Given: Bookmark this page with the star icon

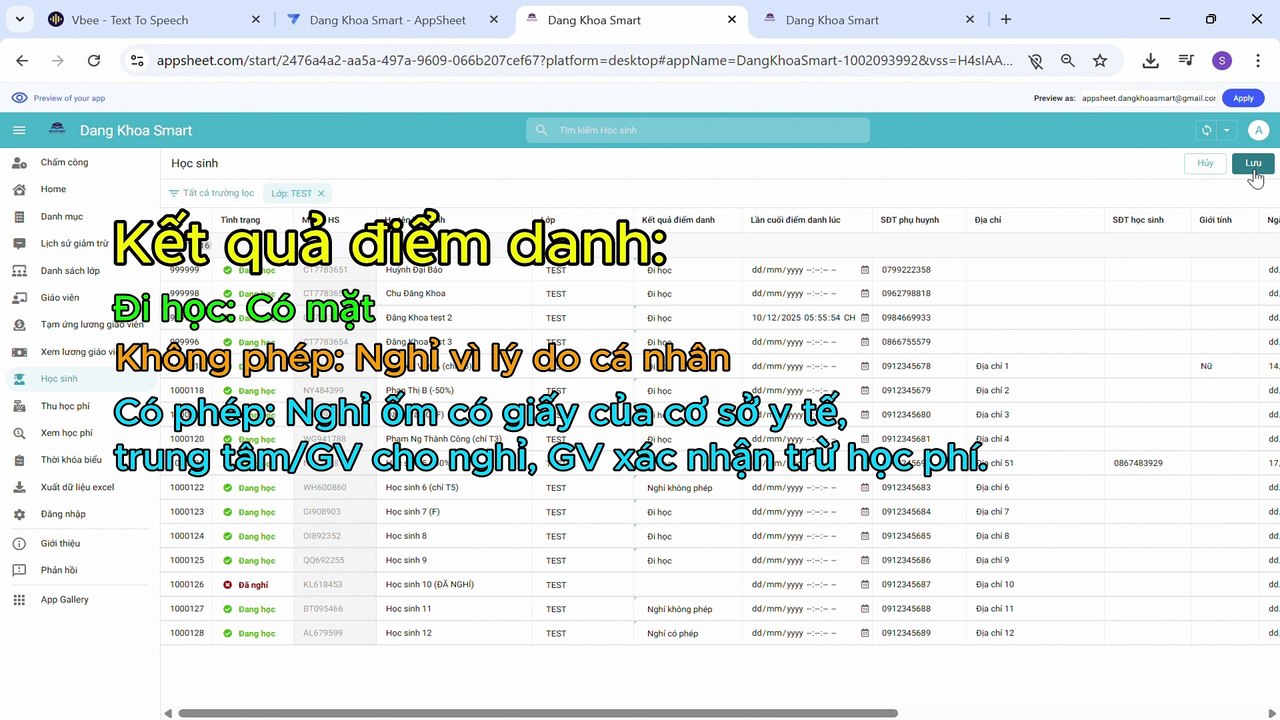Looking at the screenshot, I should point(1100,61).
